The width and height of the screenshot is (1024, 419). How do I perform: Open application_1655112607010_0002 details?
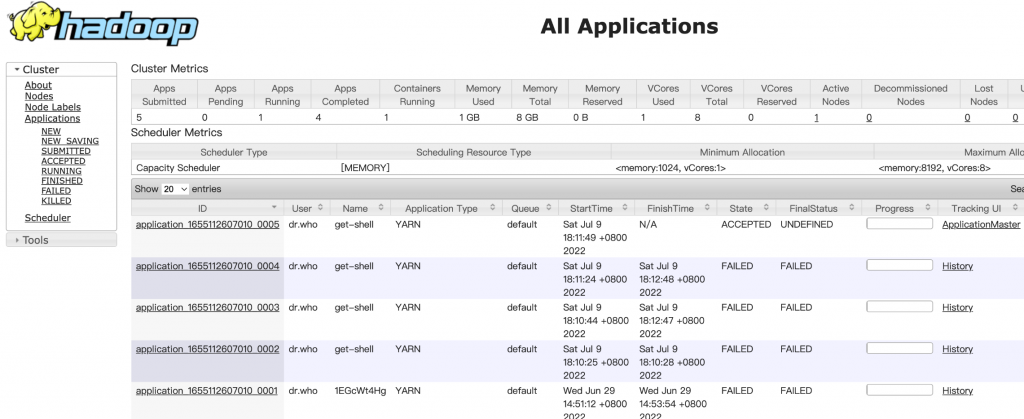pyautogui.click(x=208, y=349)
